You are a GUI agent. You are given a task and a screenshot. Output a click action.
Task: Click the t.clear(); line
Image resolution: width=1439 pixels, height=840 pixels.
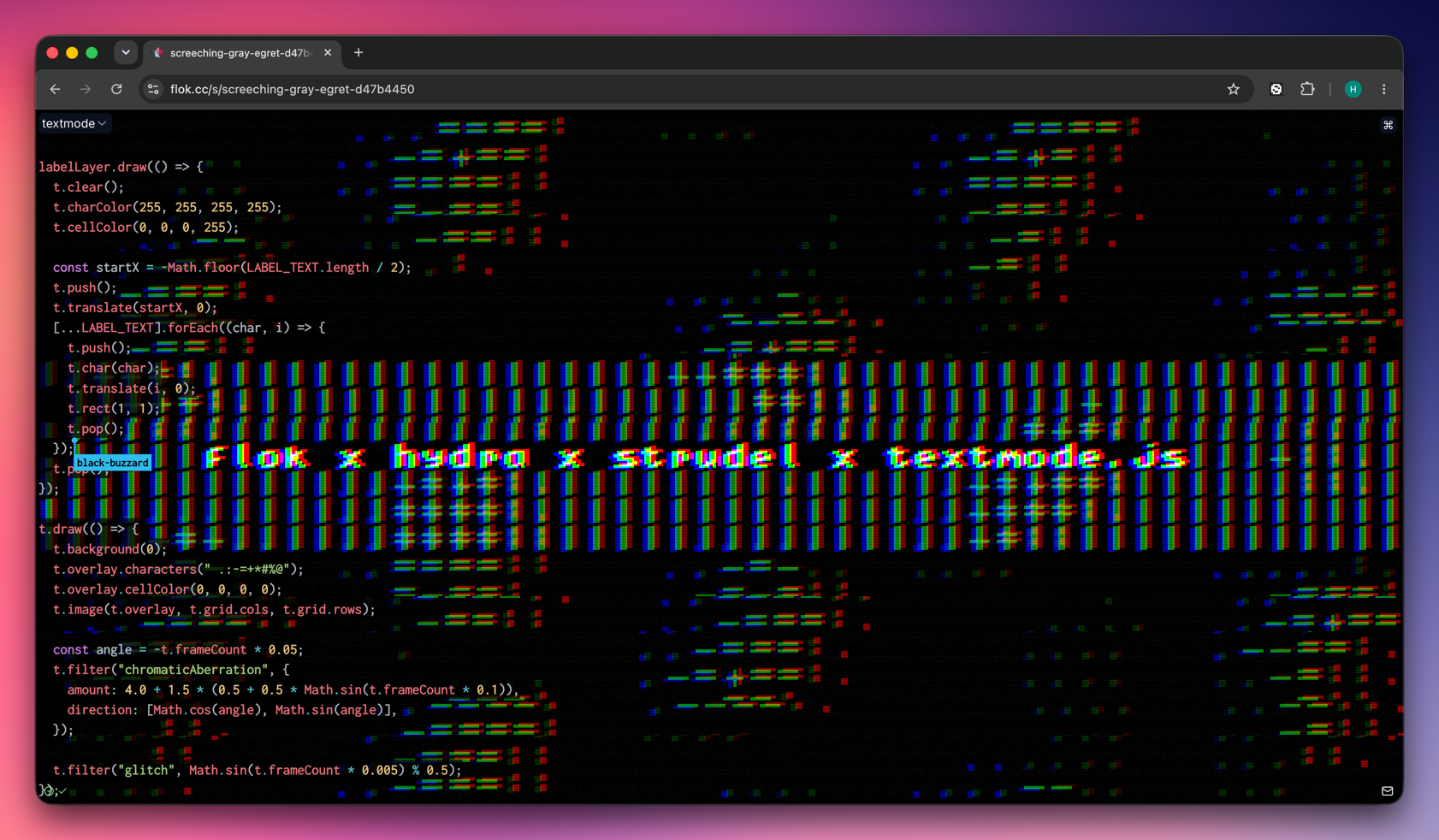(x=88, y=187)
